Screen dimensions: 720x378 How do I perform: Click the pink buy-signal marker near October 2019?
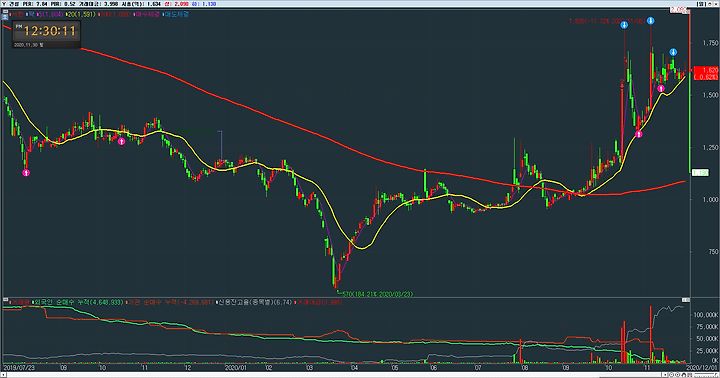[x=122, y=141]
